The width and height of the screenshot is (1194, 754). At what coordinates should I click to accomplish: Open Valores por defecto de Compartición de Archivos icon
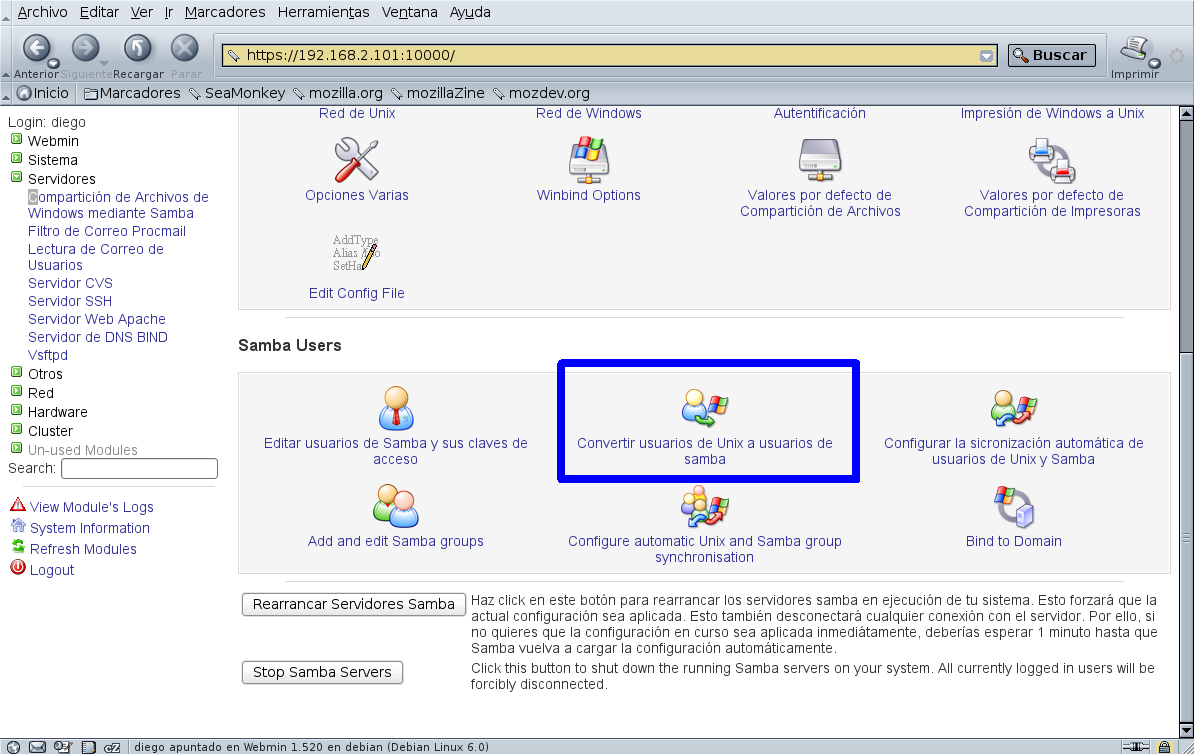819,160
